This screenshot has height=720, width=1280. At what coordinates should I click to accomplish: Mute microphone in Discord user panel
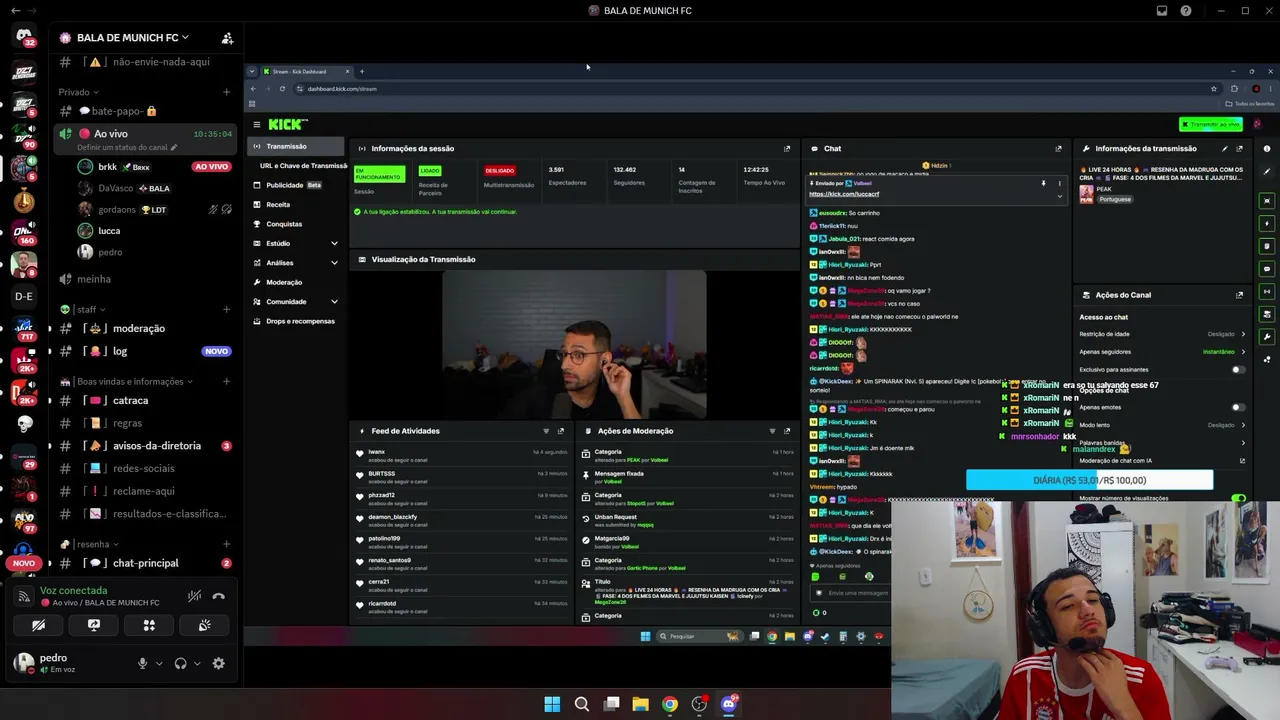142,663
